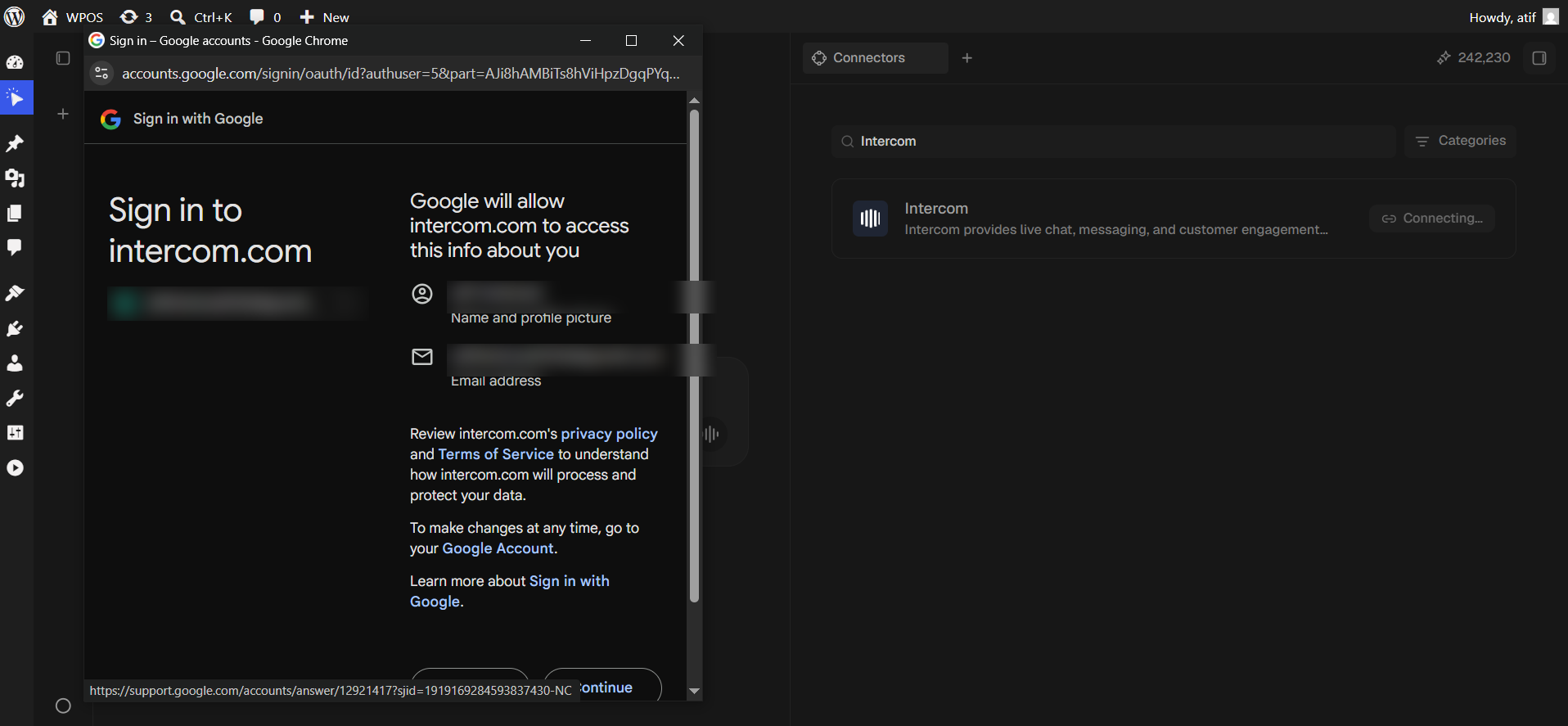This screenshot has width=1568, height=726.
Task: Click the popup scrollbar down arrow
Action: point(694,691)
